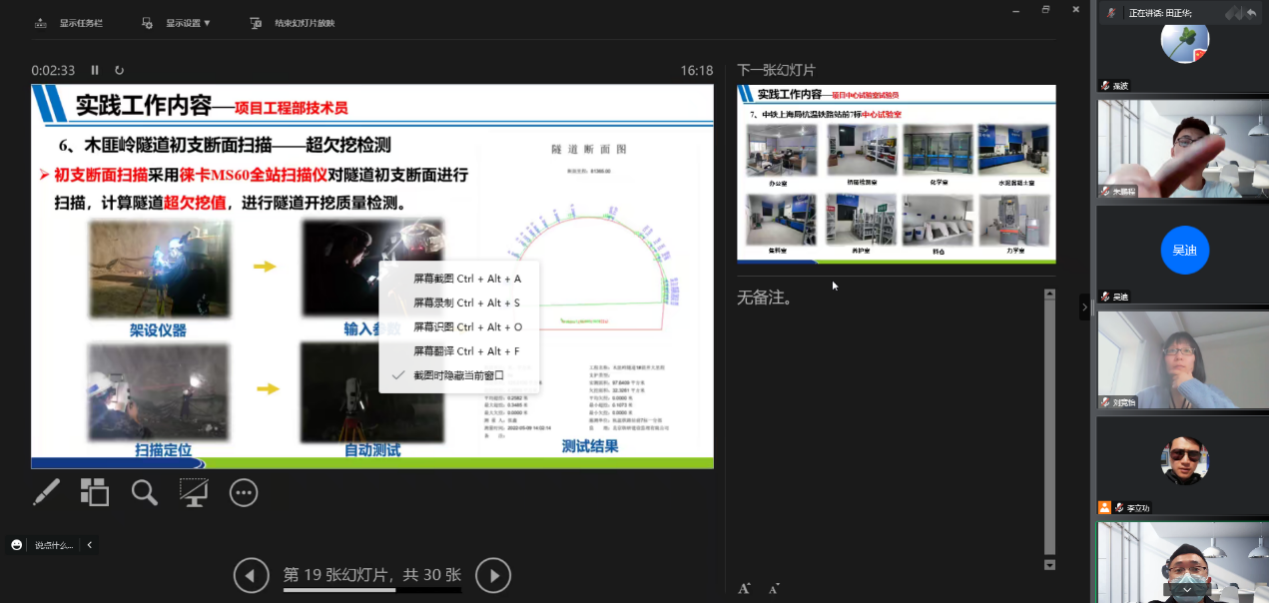Toggle black out slideshow screen icon
Viewport: 1269px width, 603px height.
(194, 492)
